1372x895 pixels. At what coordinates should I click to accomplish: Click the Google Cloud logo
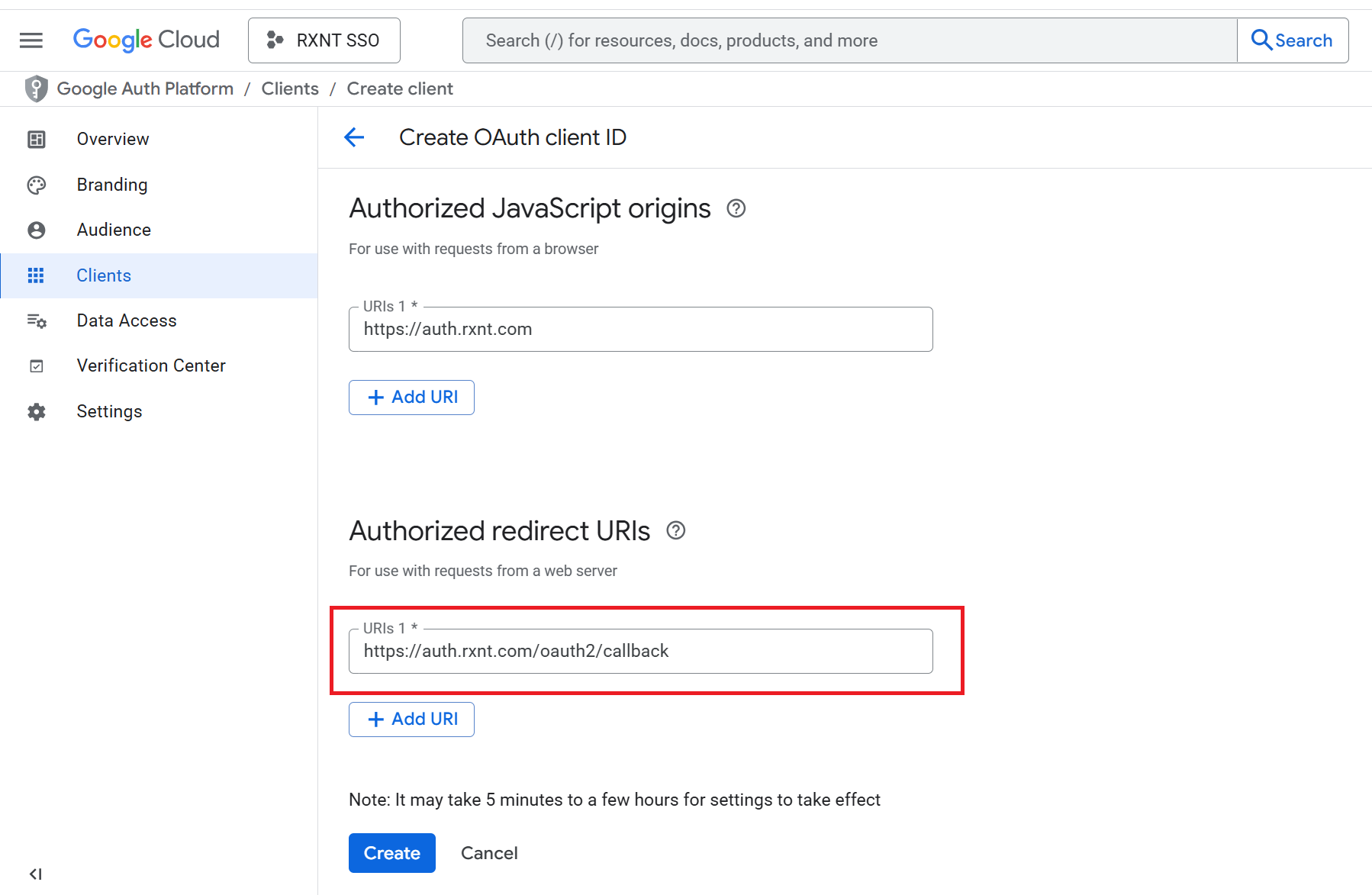coord(146,40)
